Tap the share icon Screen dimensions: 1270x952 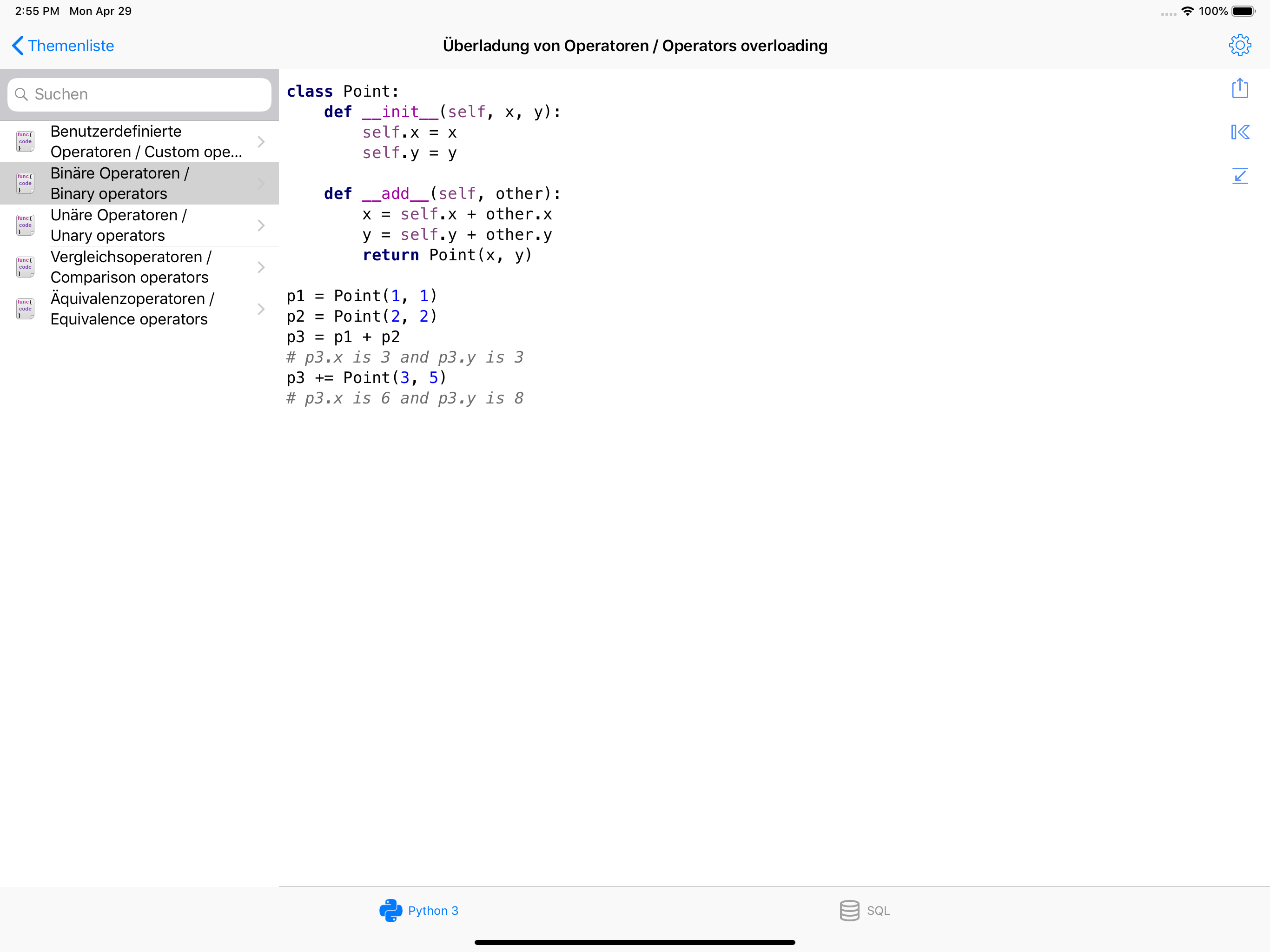click(1240, 88)
